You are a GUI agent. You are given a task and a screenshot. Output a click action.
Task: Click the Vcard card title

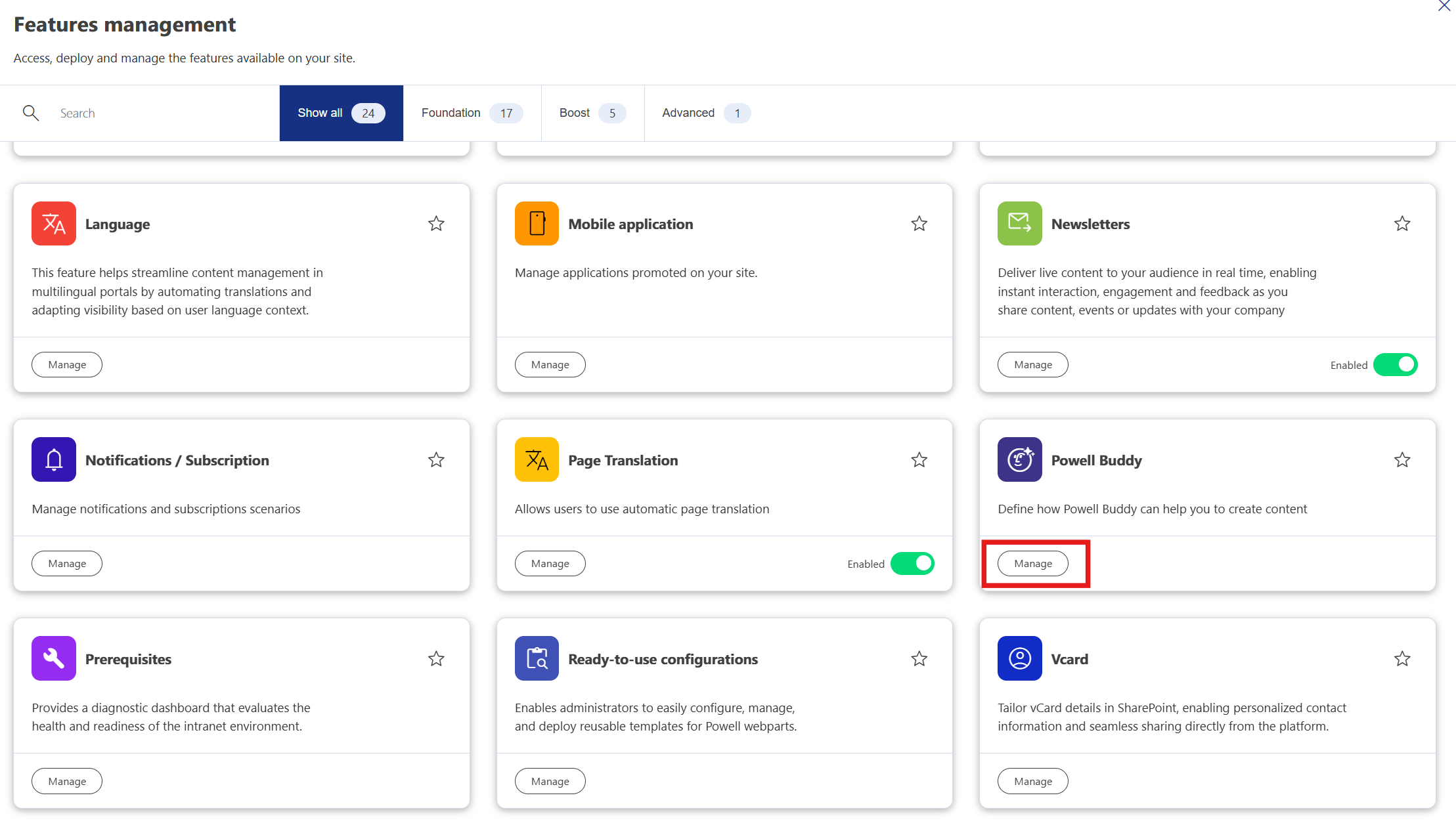click(1070, 659)
